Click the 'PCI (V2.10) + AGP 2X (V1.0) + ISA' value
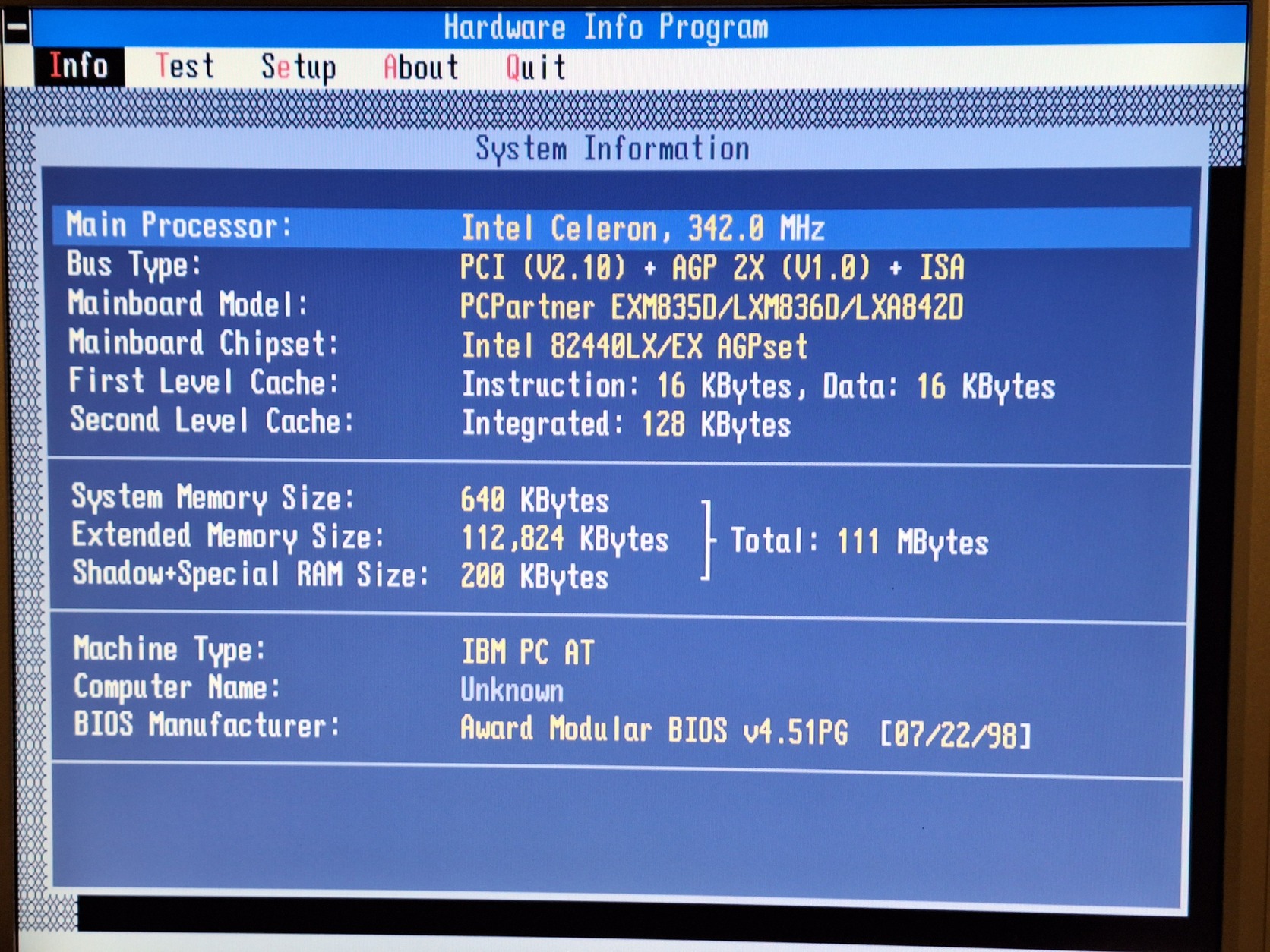Screen dimensions: 1270x952 point(712,267)
